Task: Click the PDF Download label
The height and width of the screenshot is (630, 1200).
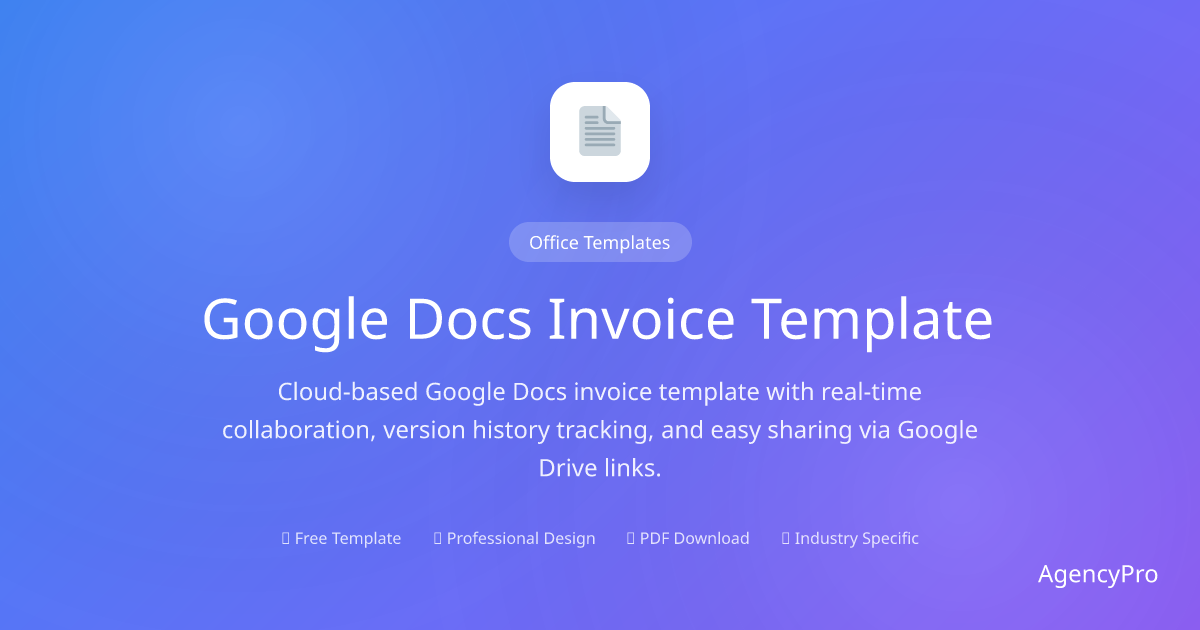Action: 688,538
